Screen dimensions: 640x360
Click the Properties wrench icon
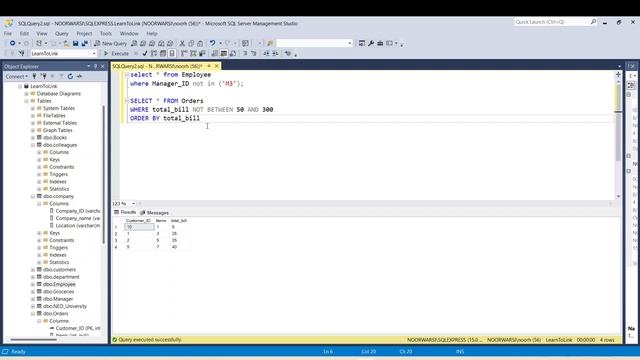pyautogui.click(x=371, y=43)
